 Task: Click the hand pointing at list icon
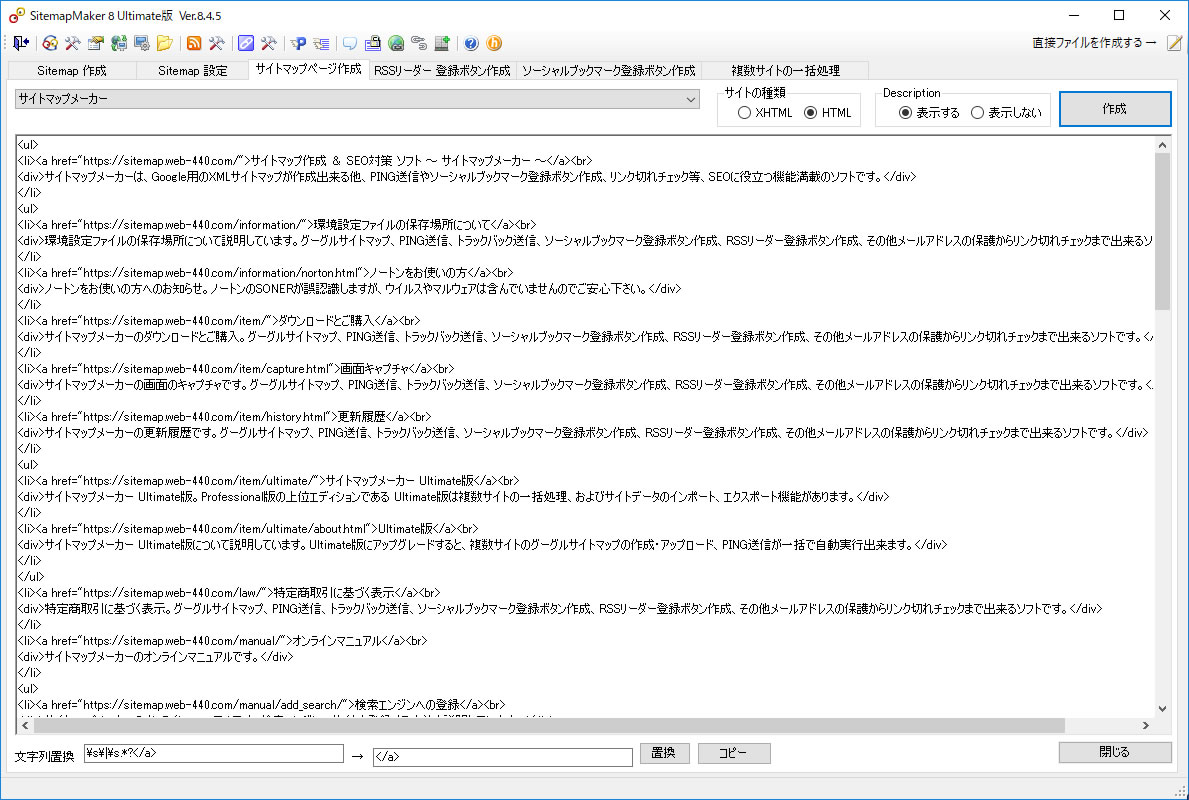click(321, 43)
